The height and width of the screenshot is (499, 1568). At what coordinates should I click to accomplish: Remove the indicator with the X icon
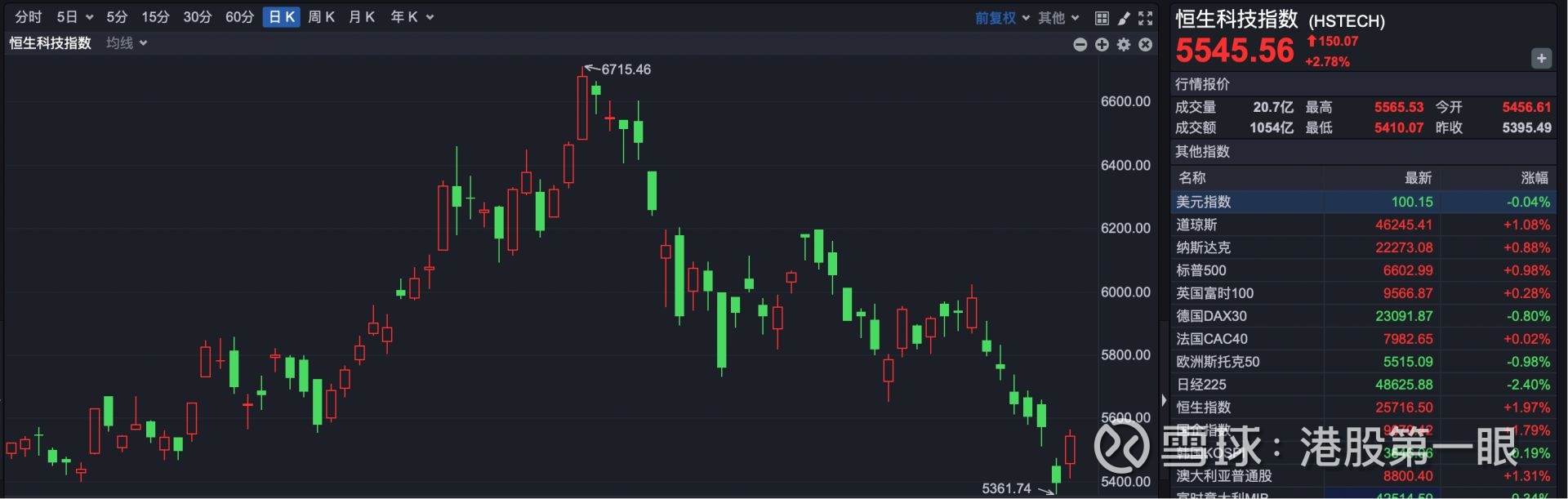coord(1146,45)
